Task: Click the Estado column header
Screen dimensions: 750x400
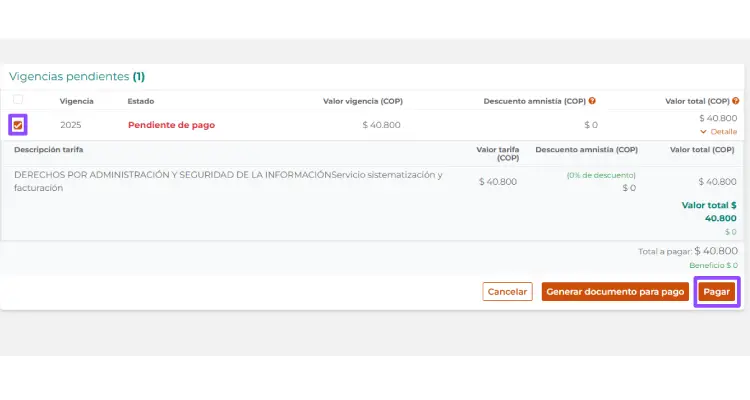Action: coord(141,101)
